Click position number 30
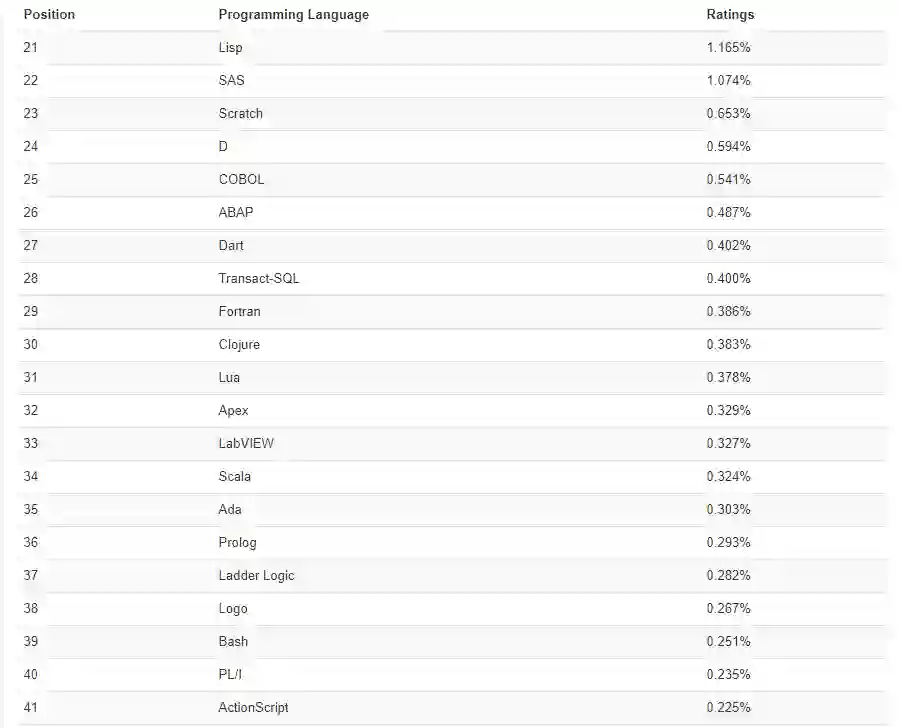900x728 pixels. pos(30,344)
